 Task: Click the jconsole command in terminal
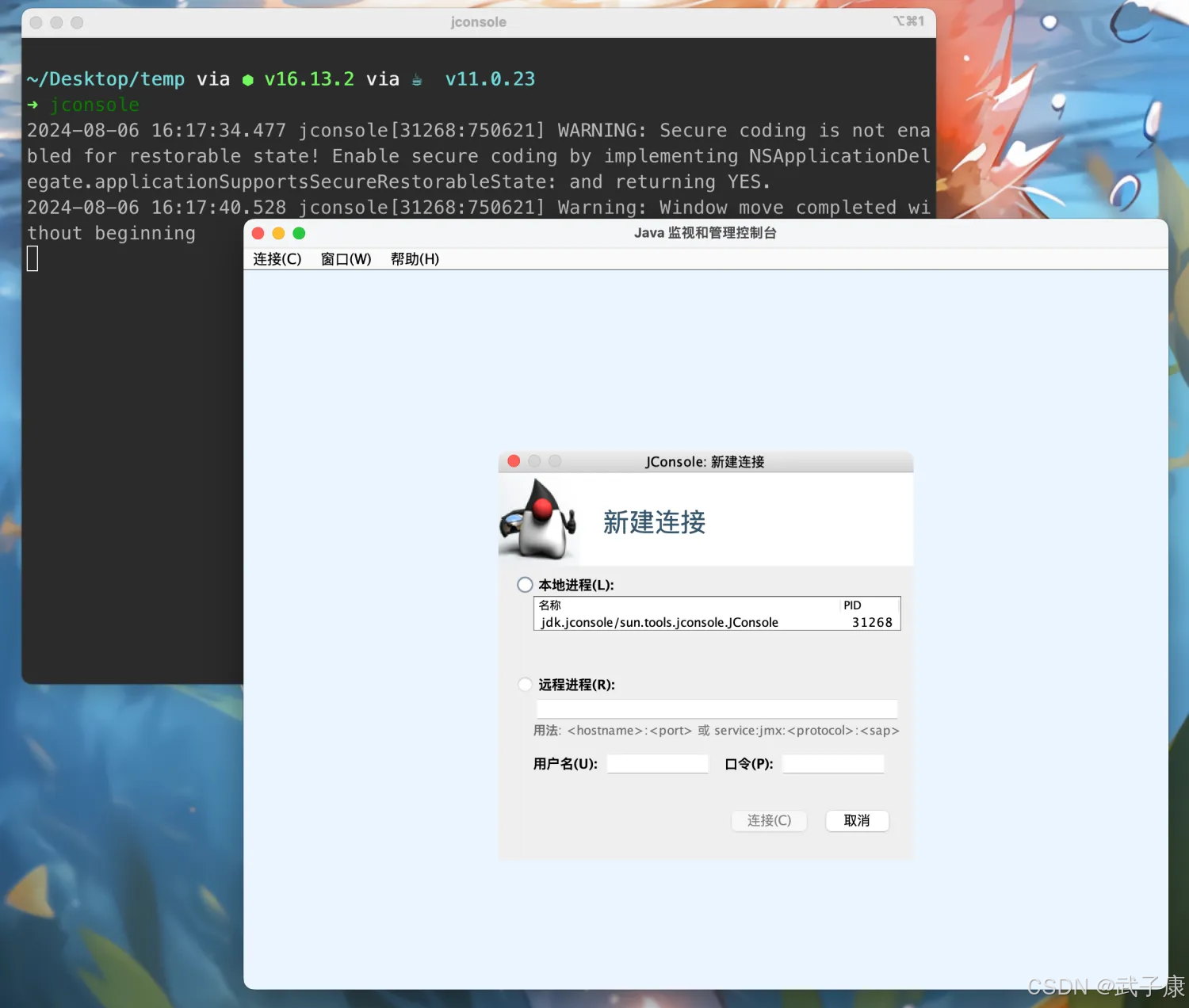tap(94, 105)
